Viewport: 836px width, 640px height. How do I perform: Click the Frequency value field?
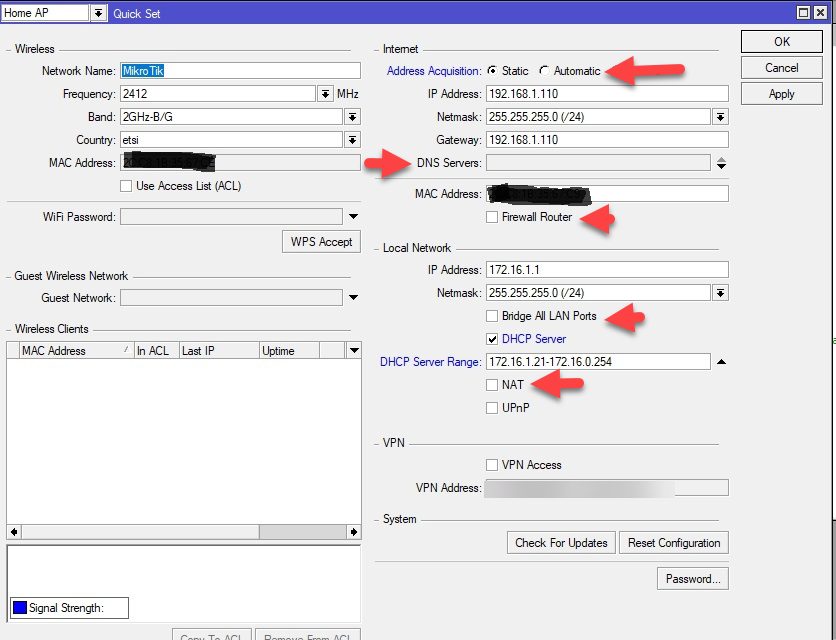pos(218,94)
